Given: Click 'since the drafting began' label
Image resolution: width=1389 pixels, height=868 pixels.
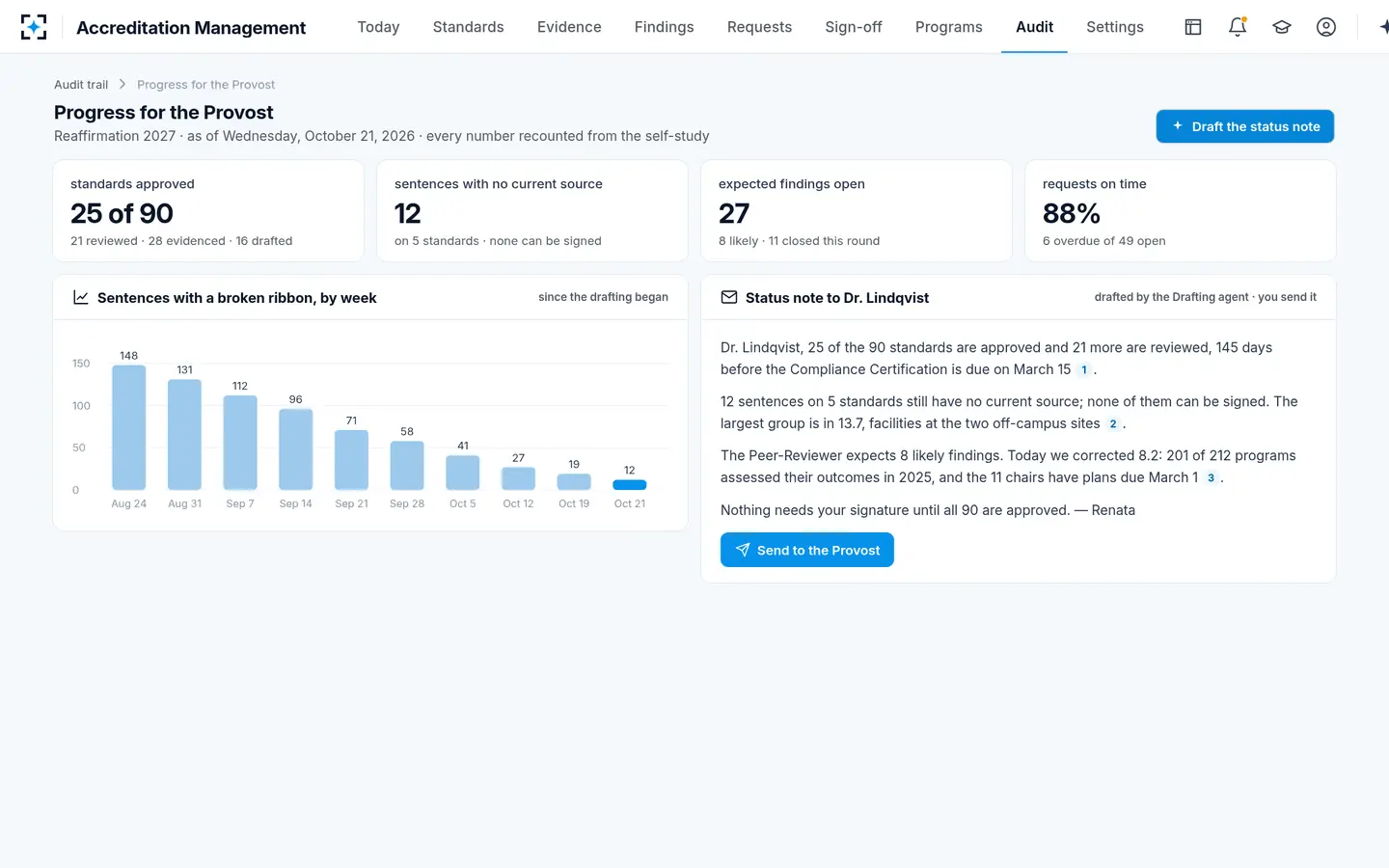Looking at the screenshot, I should click(603, 297).
